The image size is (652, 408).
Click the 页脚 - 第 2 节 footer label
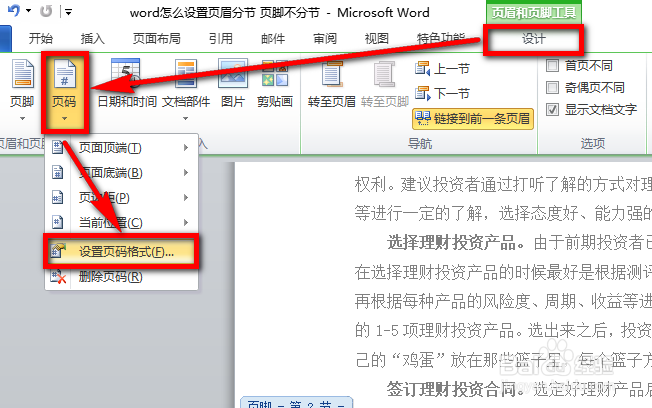pyautogui.click(x=296, y=403)
